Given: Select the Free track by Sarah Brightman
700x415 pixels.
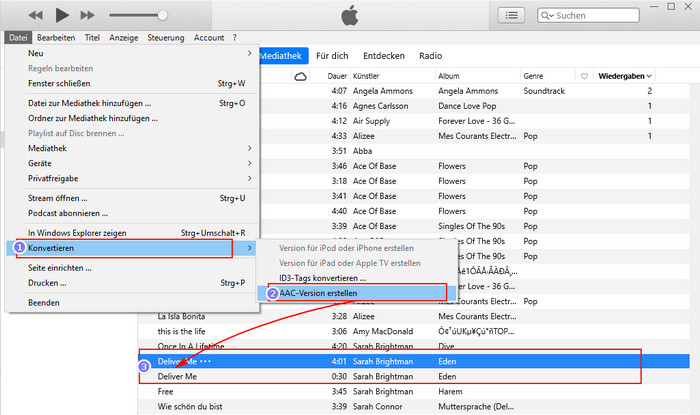Looking at the screenshot, I should [x=413, y=392].
